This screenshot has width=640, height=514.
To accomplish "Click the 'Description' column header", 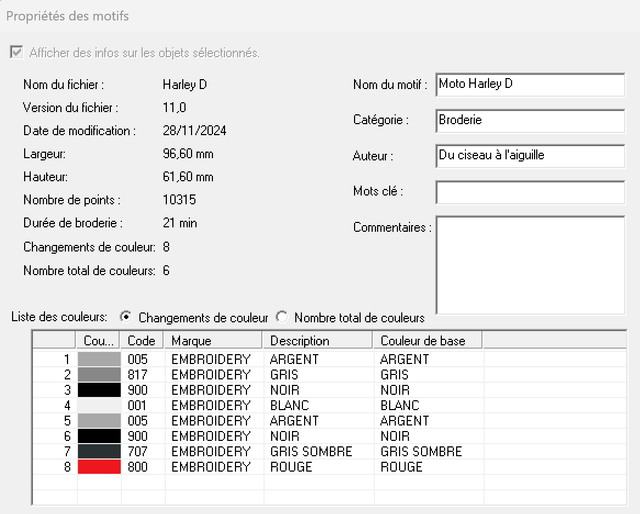I will pyautogui.click(x=318, y=340).
